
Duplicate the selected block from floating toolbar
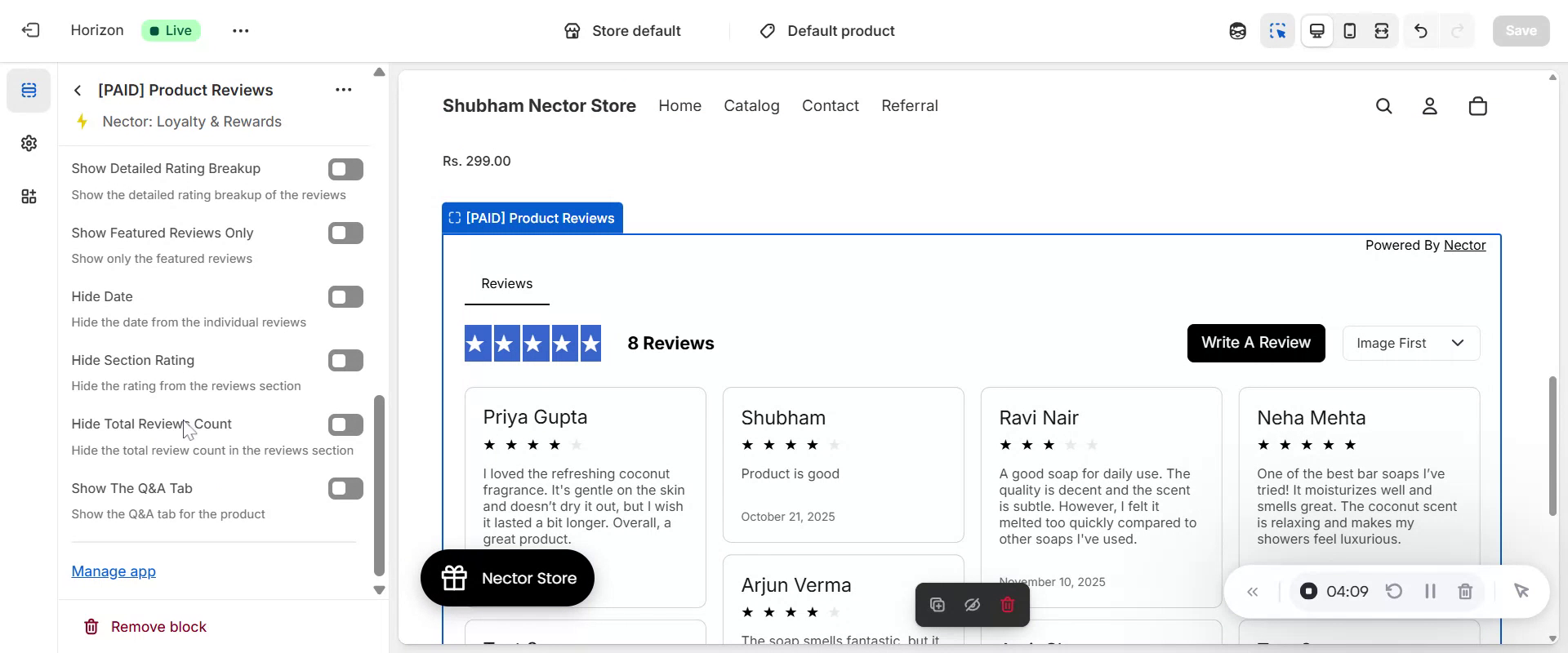point(938,605)
